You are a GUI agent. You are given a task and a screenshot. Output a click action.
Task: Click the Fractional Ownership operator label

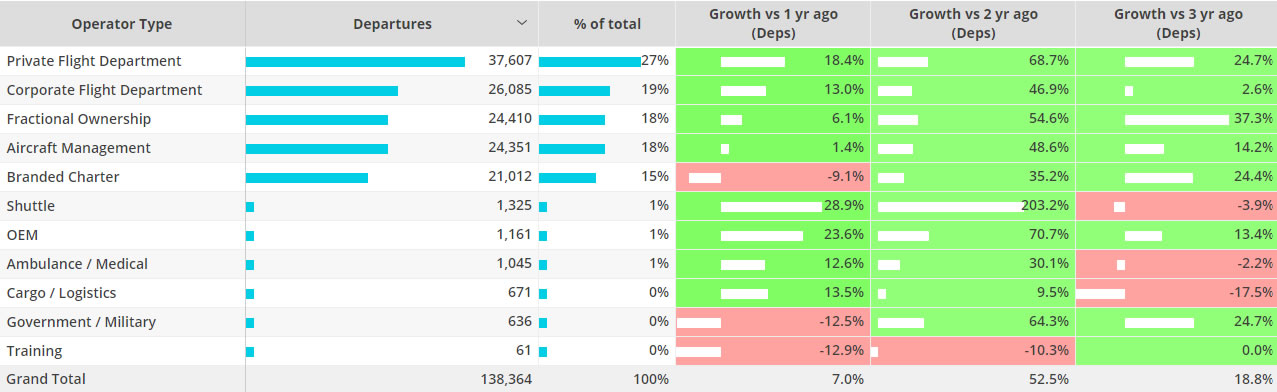click(79, 119)
